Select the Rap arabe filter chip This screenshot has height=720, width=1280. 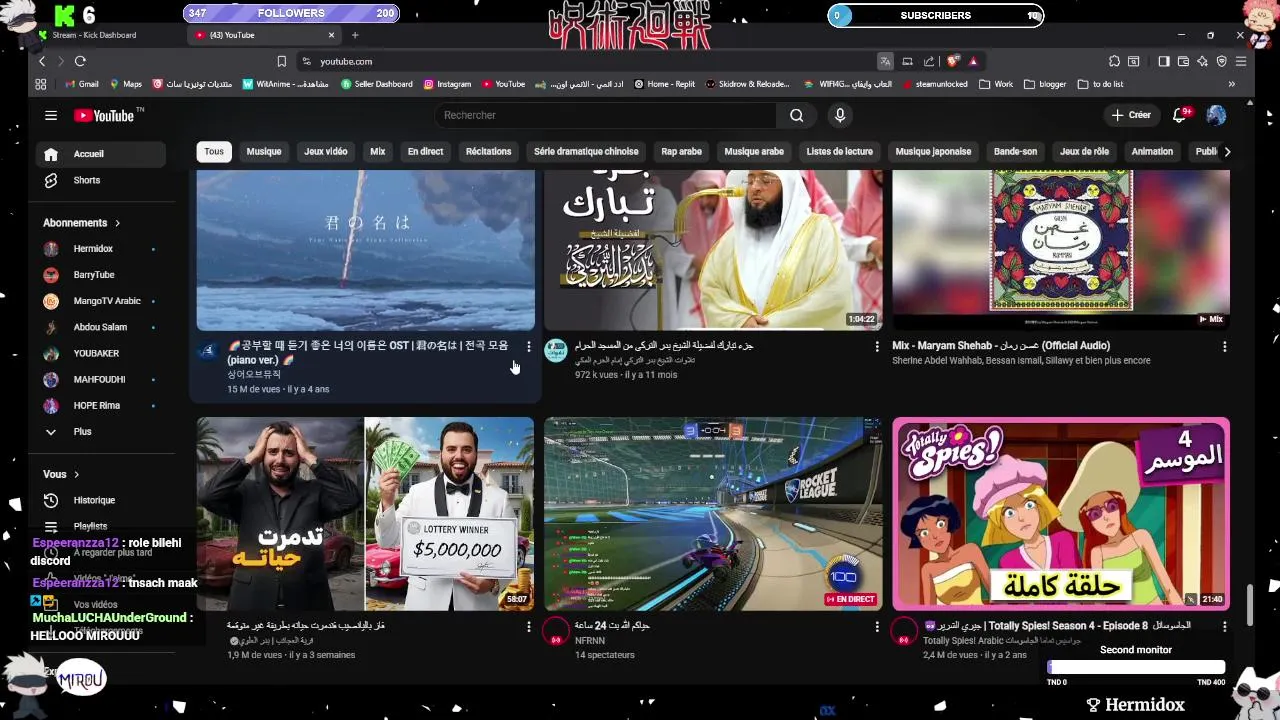click(x=681, y=152)
